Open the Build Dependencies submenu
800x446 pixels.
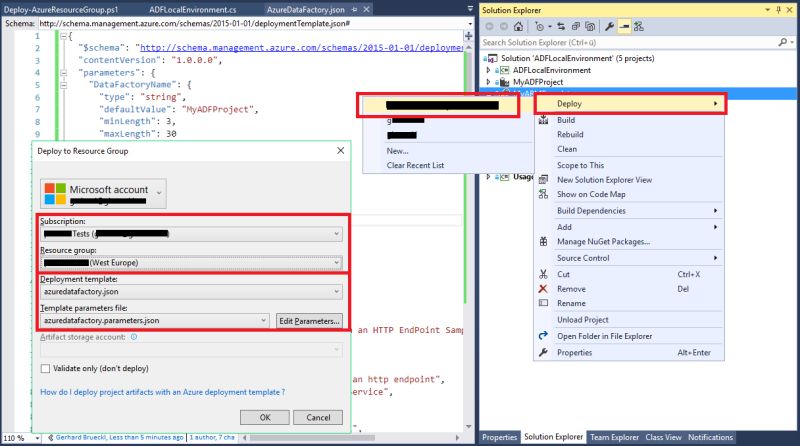pos(629,211)
